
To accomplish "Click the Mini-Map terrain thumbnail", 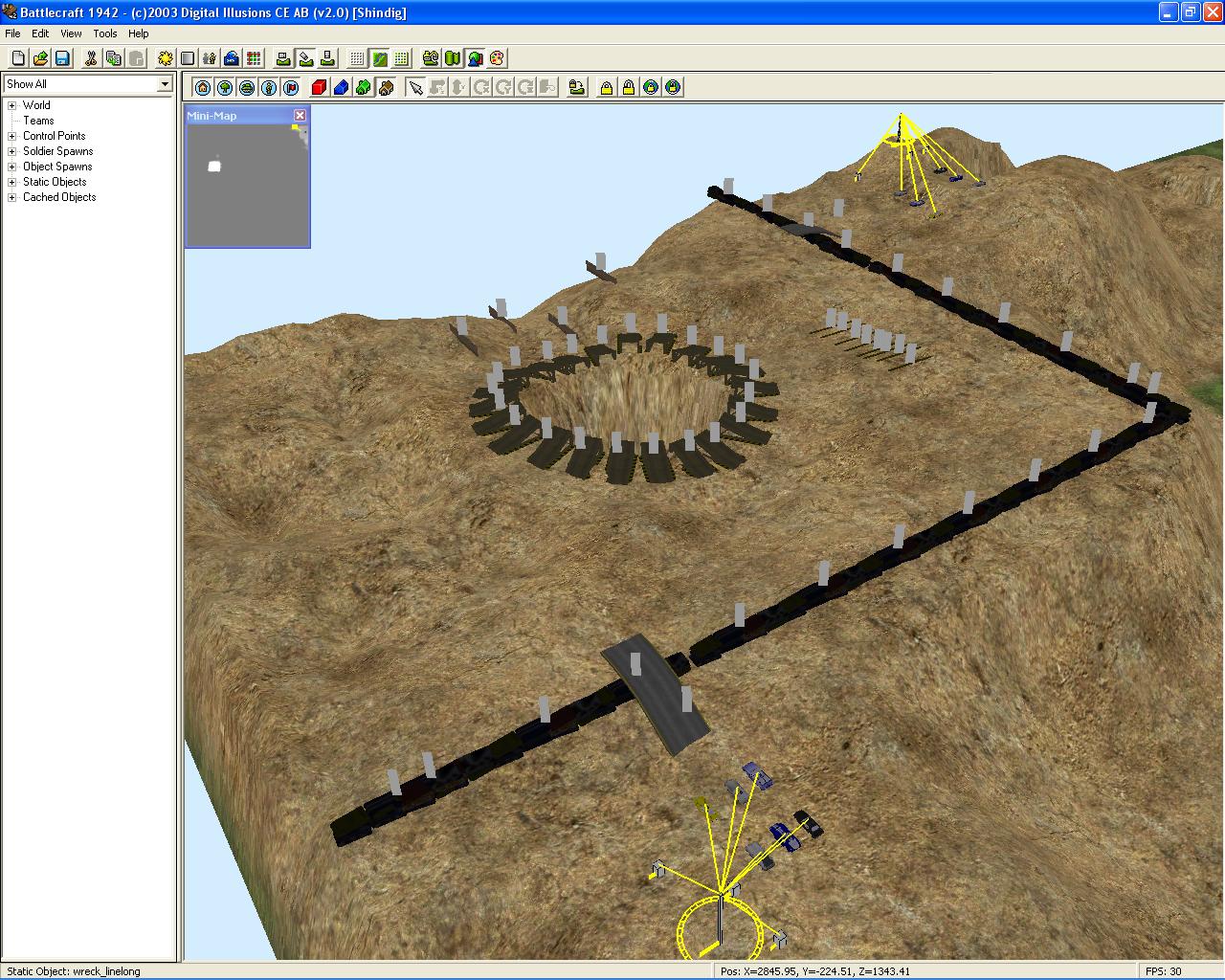I will click(247, 186).
